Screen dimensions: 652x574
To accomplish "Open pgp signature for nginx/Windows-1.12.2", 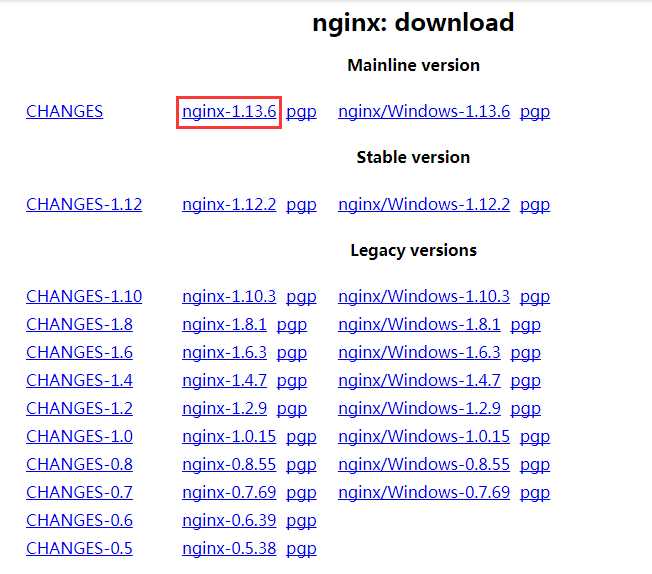I will point(535,205).
